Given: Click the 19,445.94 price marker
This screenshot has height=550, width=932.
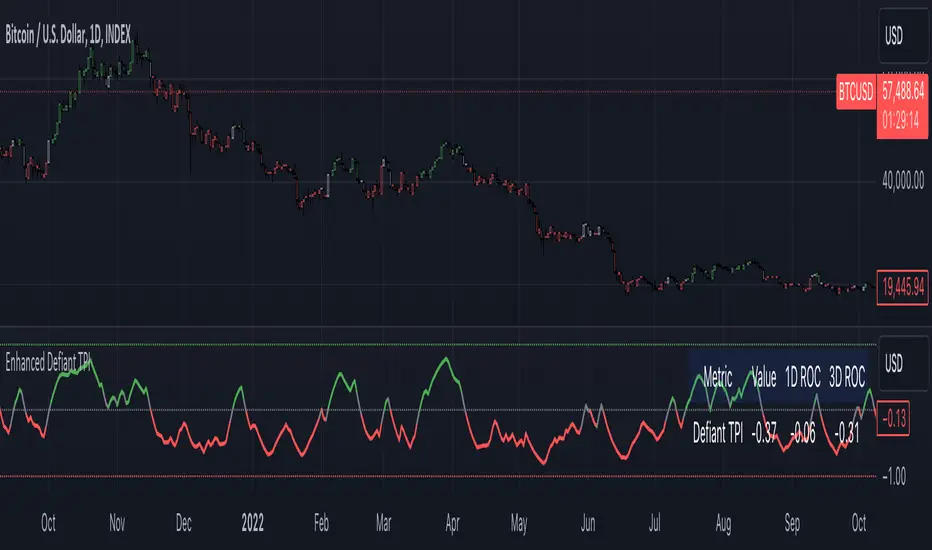Looking at the screenshot, I should click(903, 285).
